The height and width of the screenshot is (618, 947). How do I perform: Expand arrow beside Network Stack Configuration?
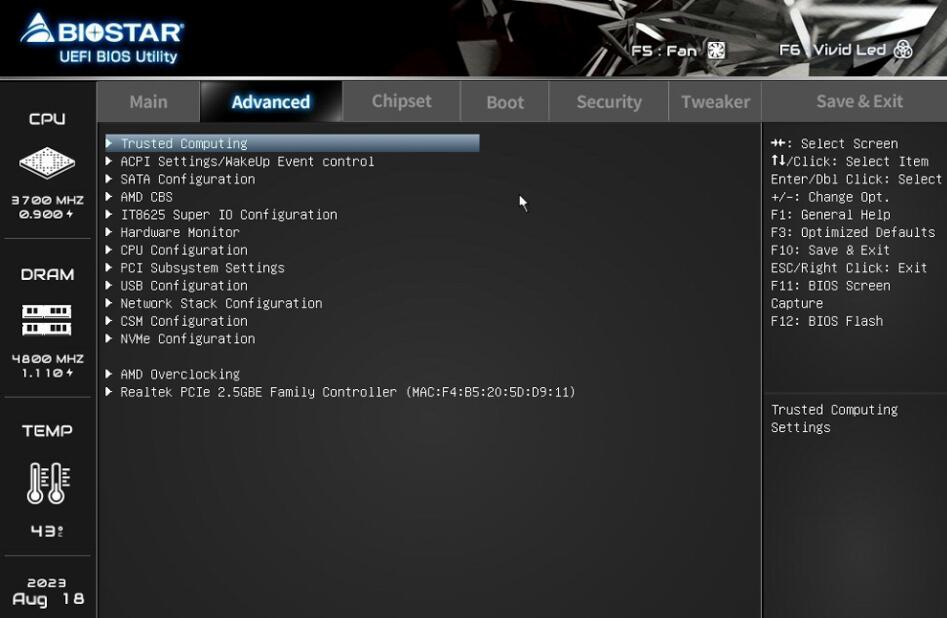(109, 303)
